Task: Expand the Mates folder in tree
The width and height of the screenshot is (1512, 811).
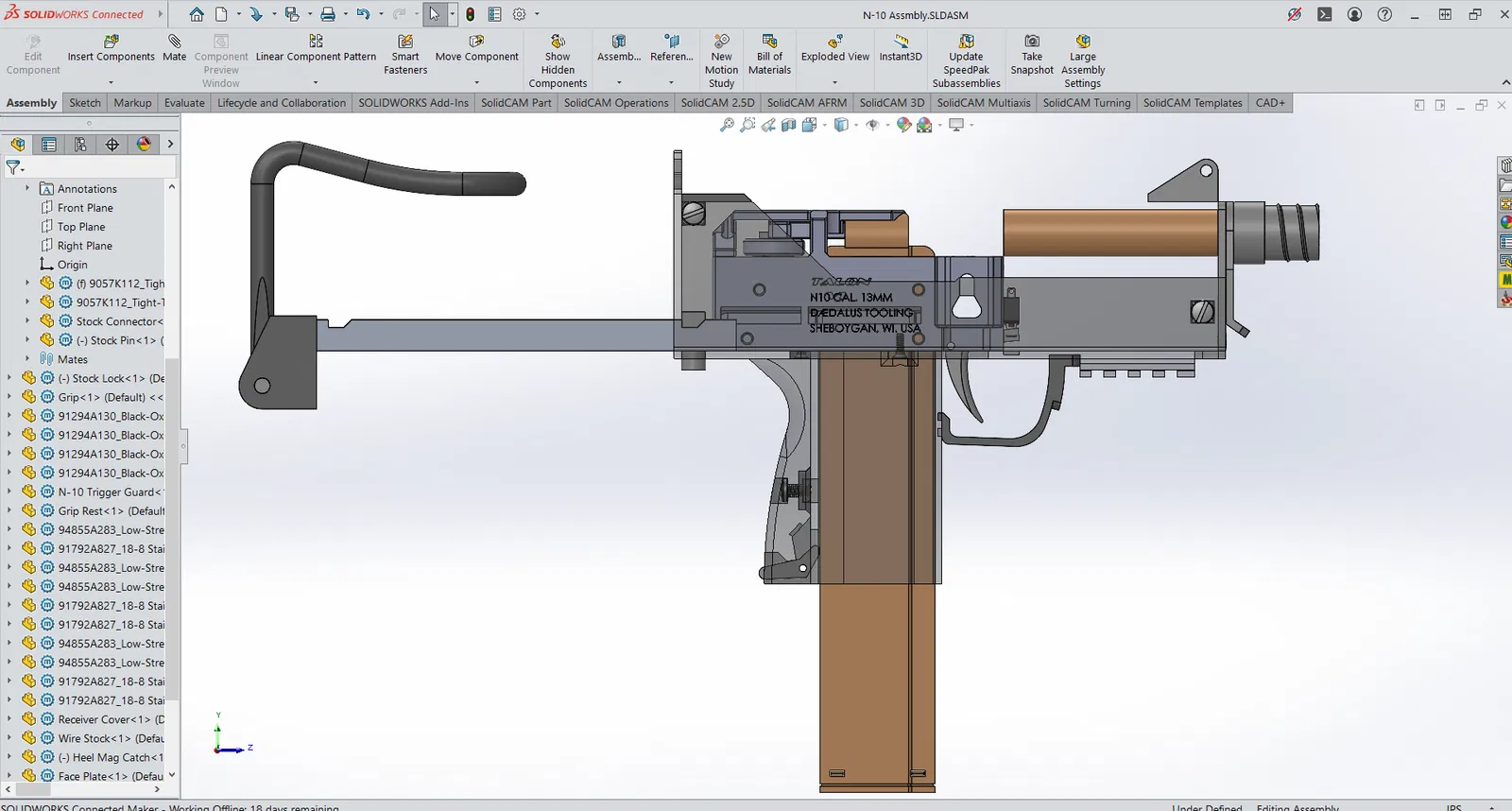Action: pos(27,359)
